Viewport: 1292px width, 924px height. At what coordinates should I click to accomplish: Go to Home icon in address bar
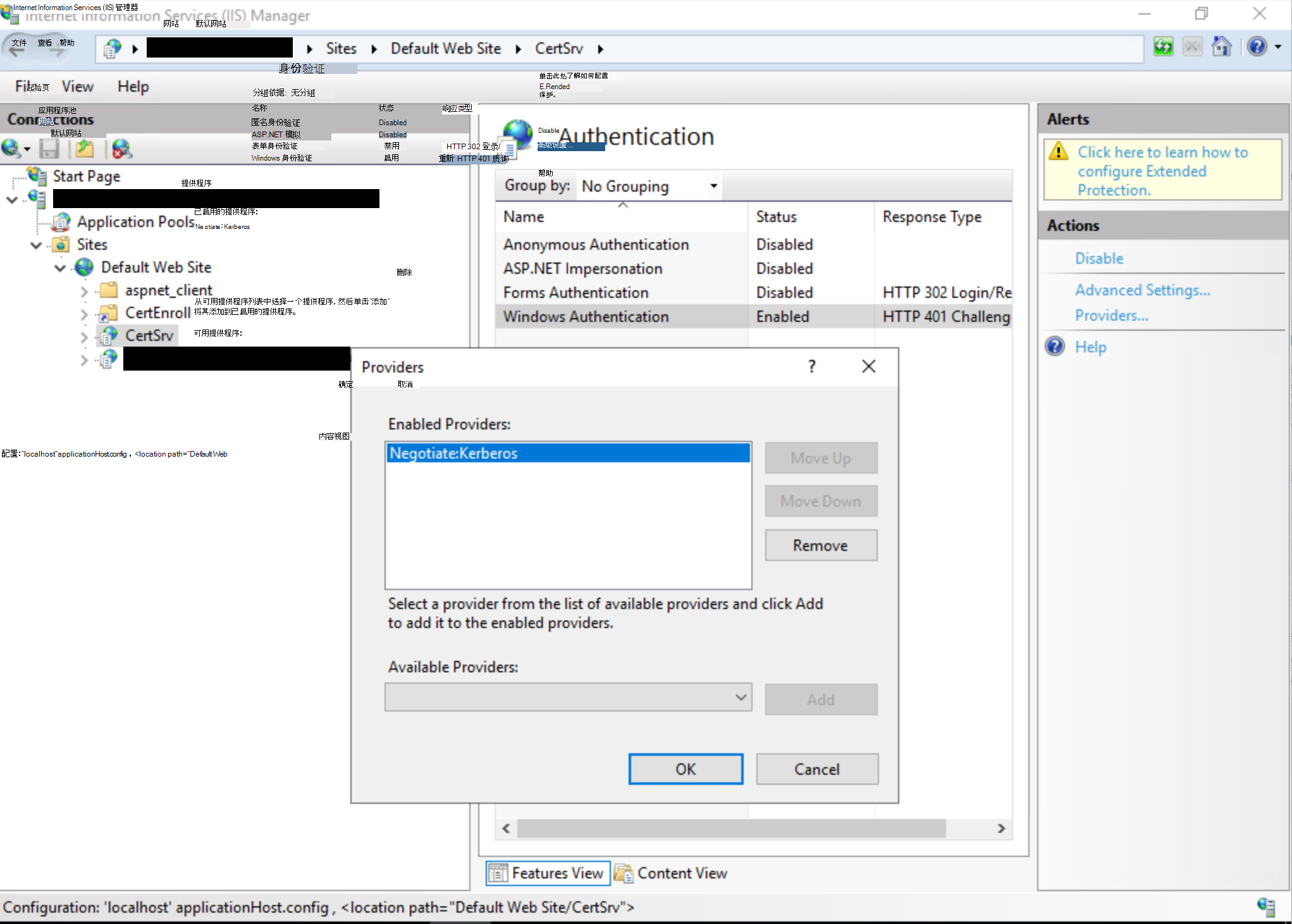point(1221,47)
